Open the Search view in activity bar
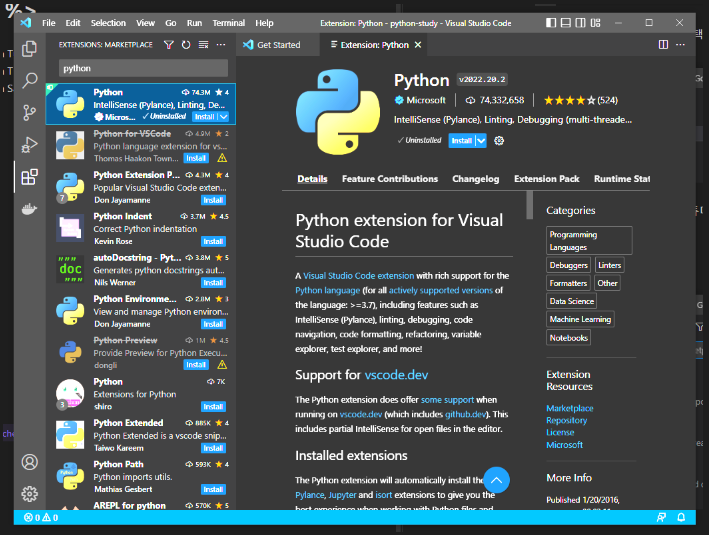Screen dimensions: 709x535 point(29,80)
